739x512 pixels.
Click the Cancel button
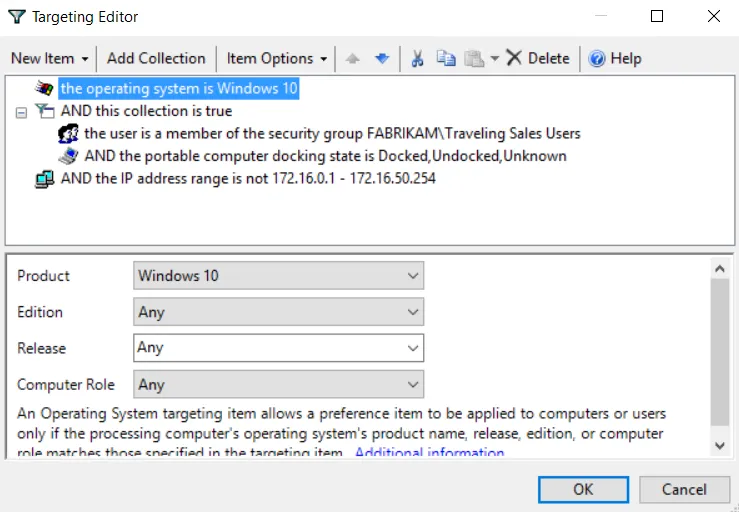coord(684,489)
